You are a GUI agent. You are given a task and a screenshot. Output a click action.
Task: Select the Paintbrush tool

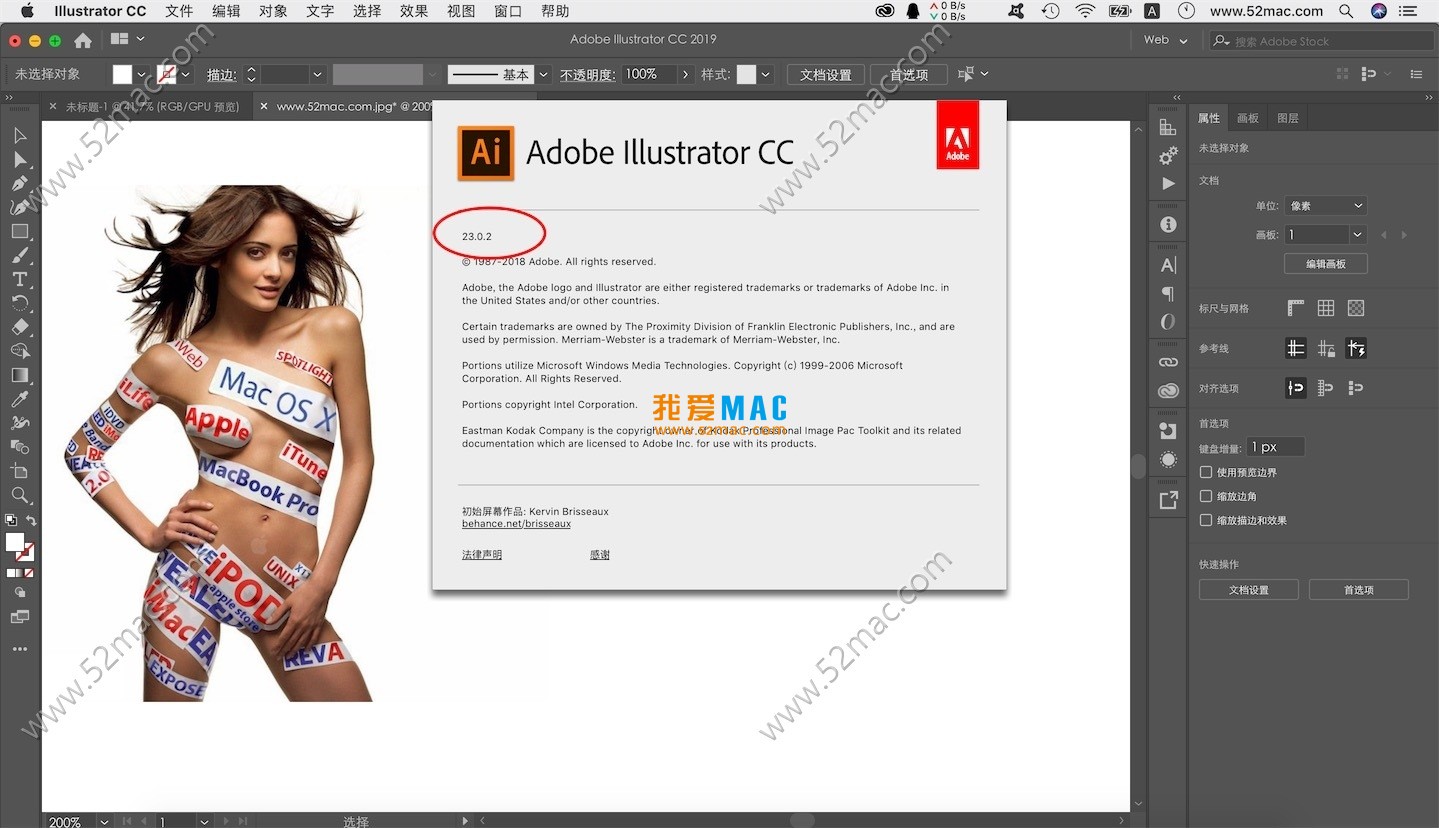(x=20, y=255)
